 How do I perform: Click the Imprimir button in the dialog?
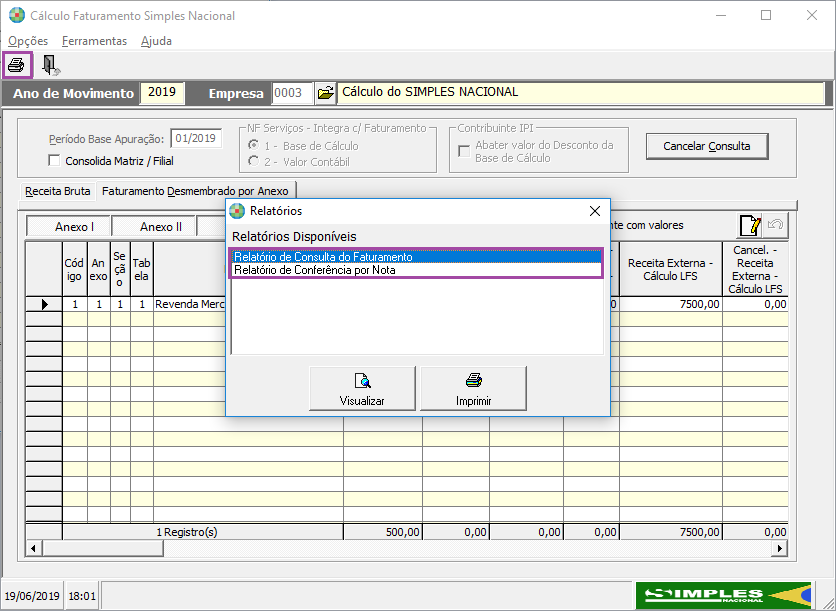473,389
